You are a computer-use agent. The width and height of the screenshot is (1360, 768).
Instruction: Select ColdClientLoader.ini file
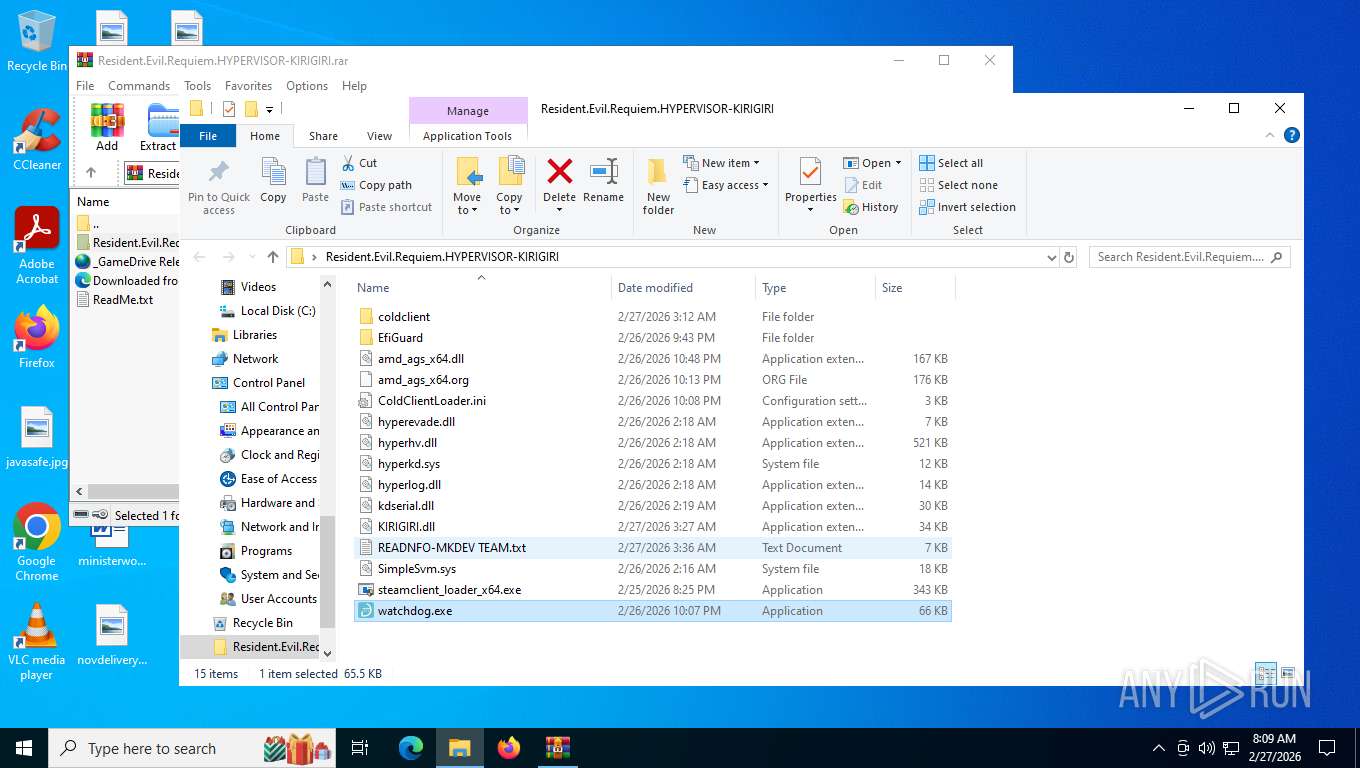[x=652, y=401]
